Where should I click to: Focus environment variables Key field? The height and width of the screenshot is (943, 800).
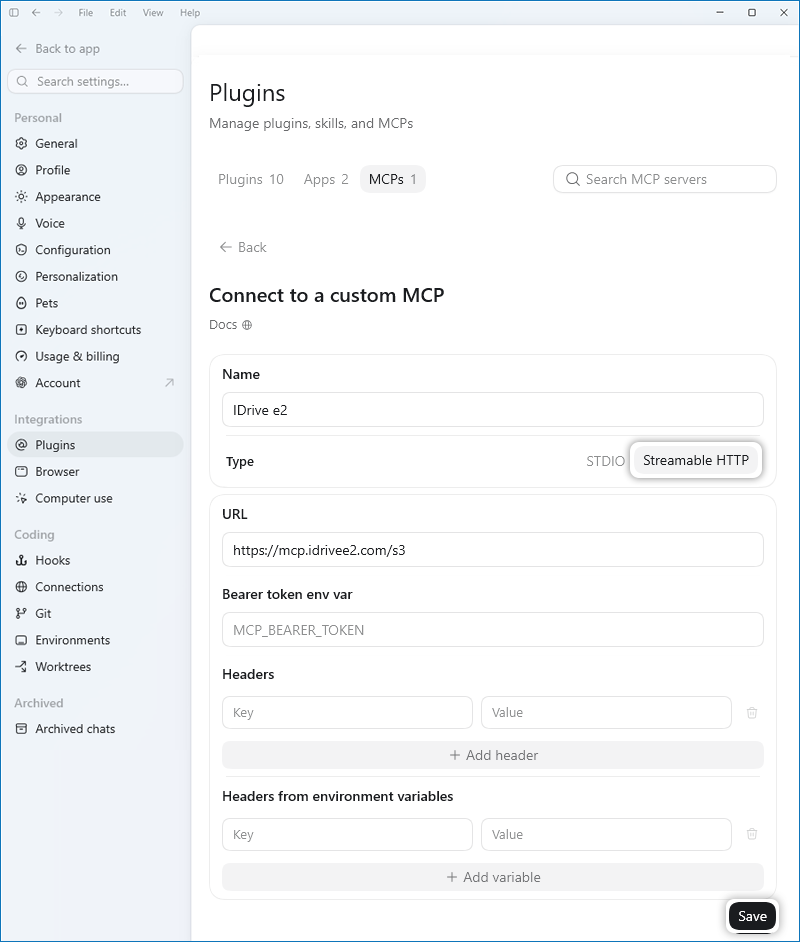click(x=347, y=835)
